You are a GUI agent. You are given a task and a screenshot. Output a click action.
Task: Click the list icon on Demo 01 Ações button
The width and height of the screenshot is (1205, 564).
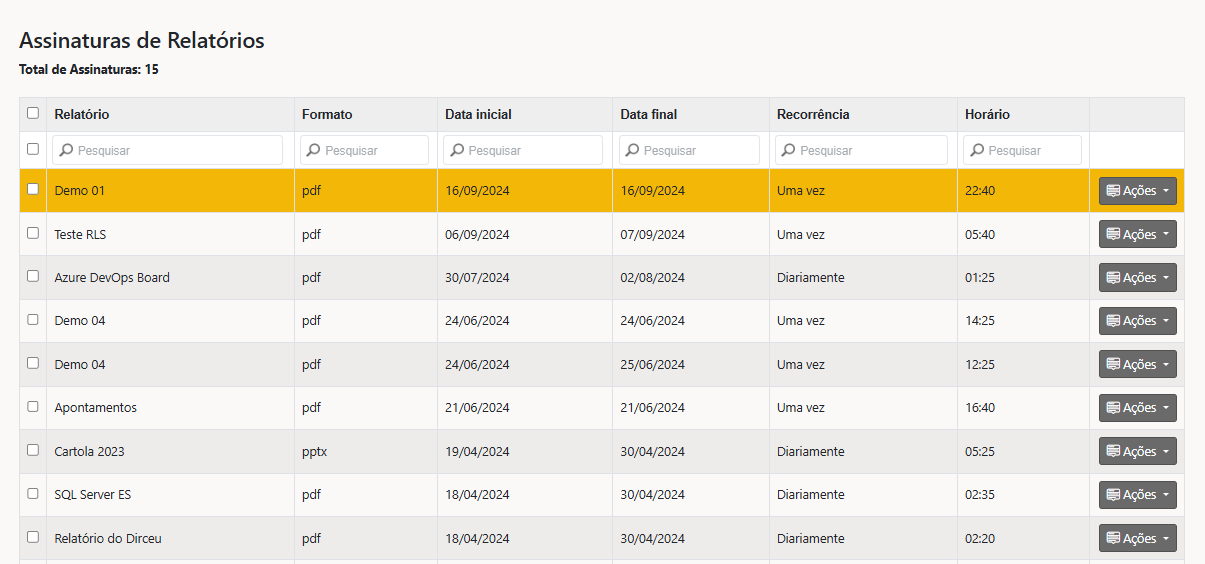(x=1113, y=191)
